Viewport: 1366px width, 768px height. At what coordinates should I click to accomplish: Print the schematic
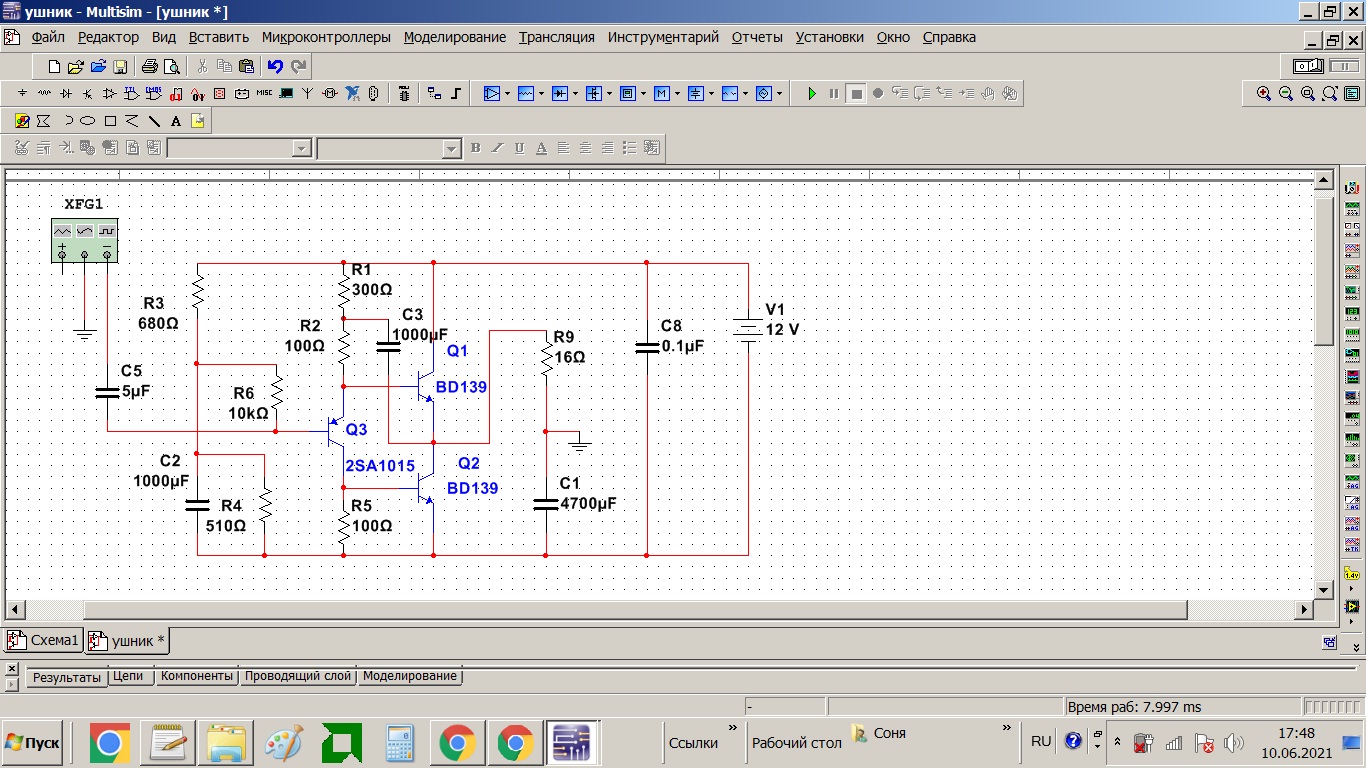point(149,67)
